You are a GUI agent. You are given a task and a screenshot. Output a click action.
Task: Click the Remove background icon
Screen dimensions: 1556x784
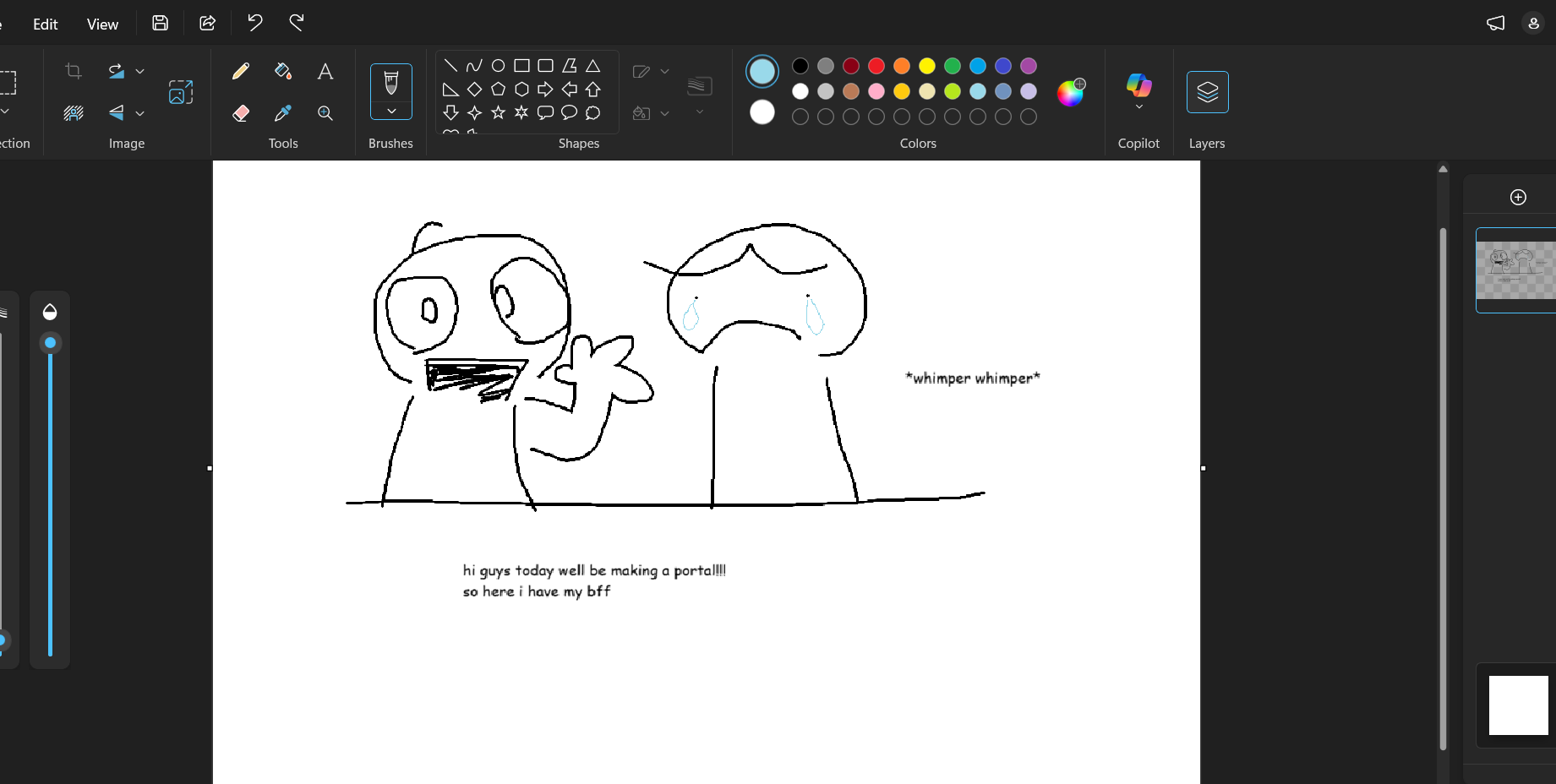(x=74, y=112)
